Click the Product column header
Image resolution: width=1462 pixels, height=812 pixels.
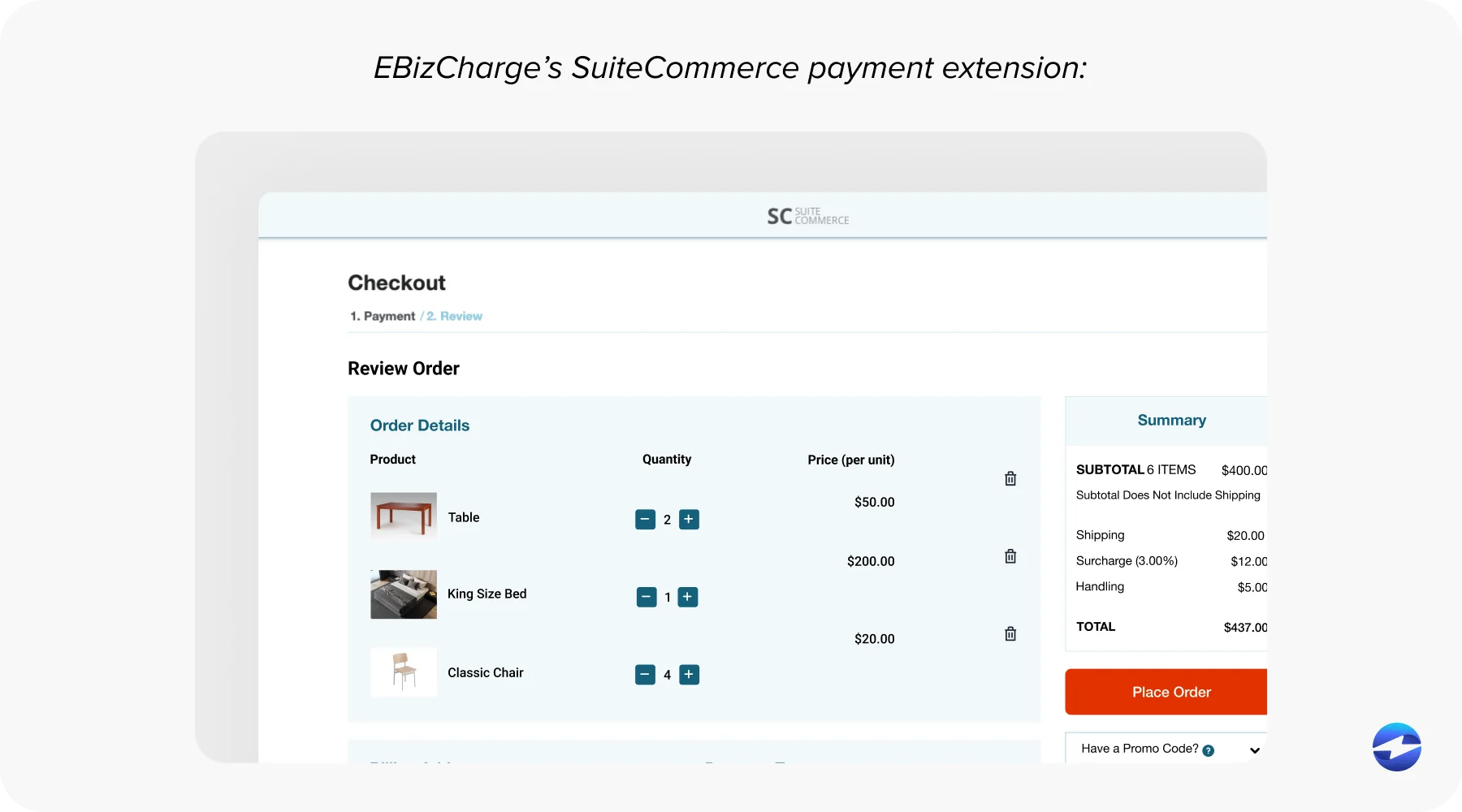coord(393,460)
